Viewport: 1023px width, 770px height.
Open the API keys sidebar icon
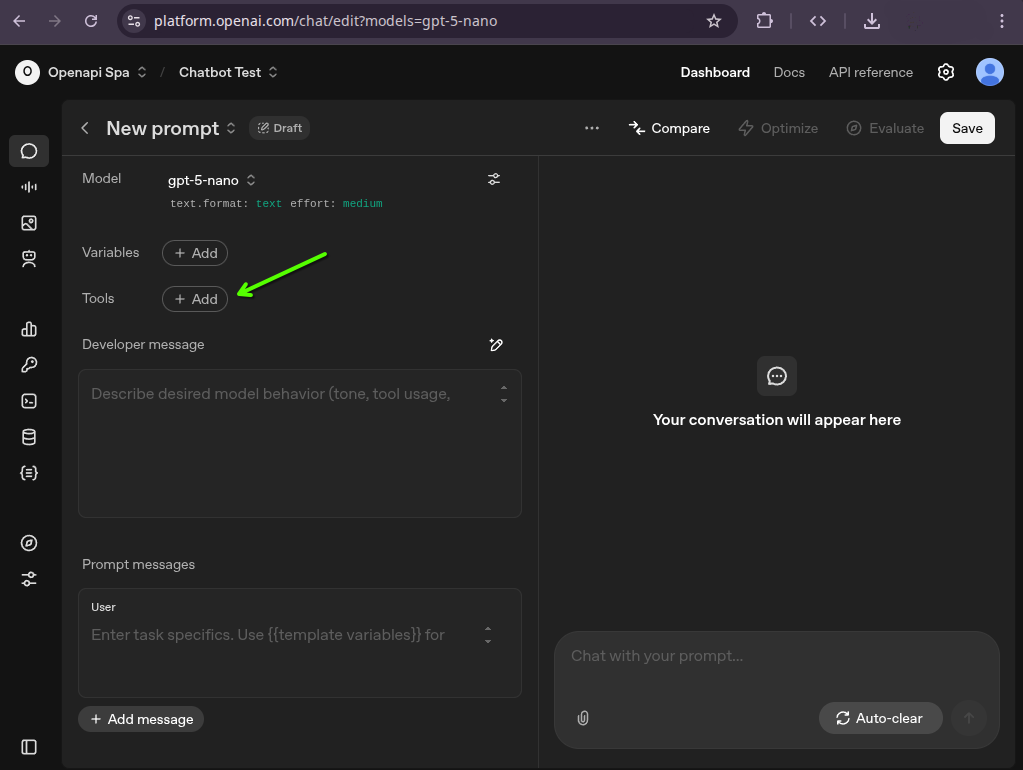[28, 364]
